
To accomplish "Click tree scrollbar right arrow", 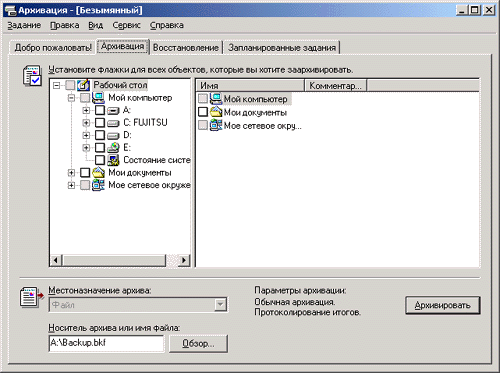I will tap(184, 260).
